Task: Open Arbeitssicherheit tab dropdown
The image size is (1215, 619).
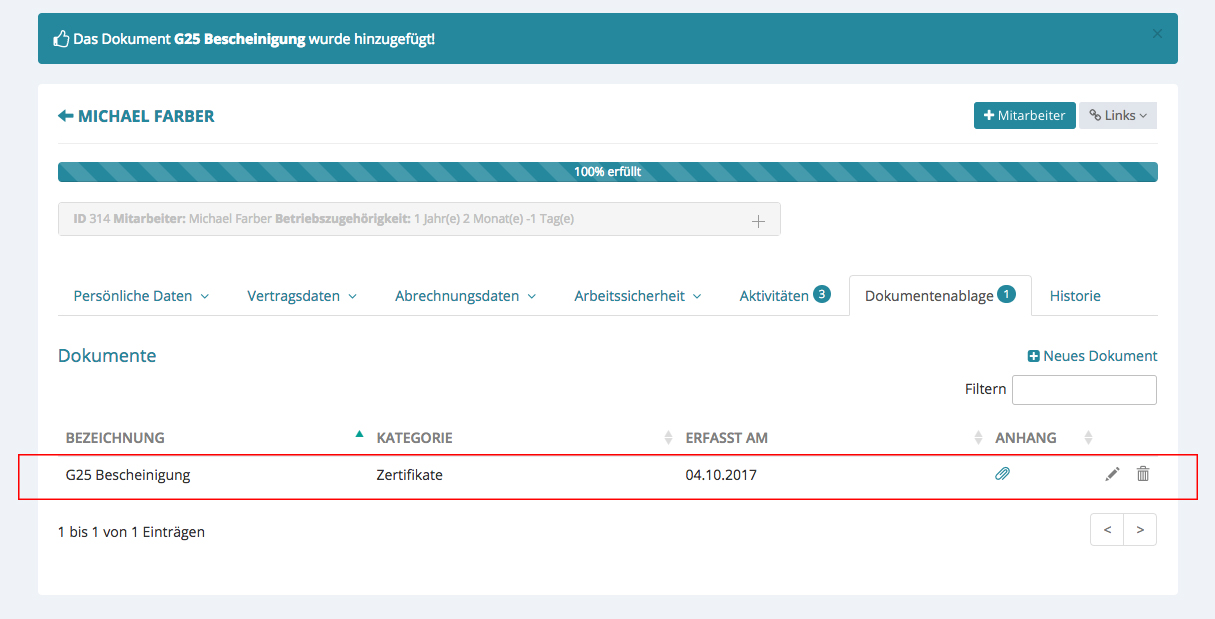Action: click(637, 296)
